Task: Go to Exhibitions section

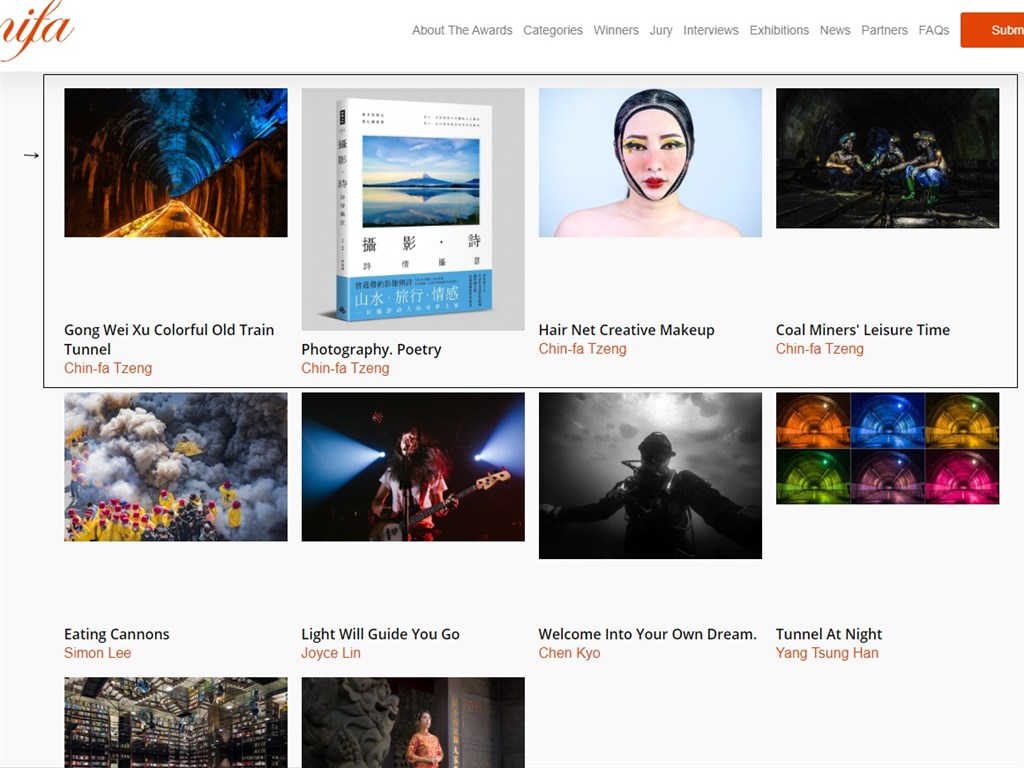Action: [x=779, y=30]
